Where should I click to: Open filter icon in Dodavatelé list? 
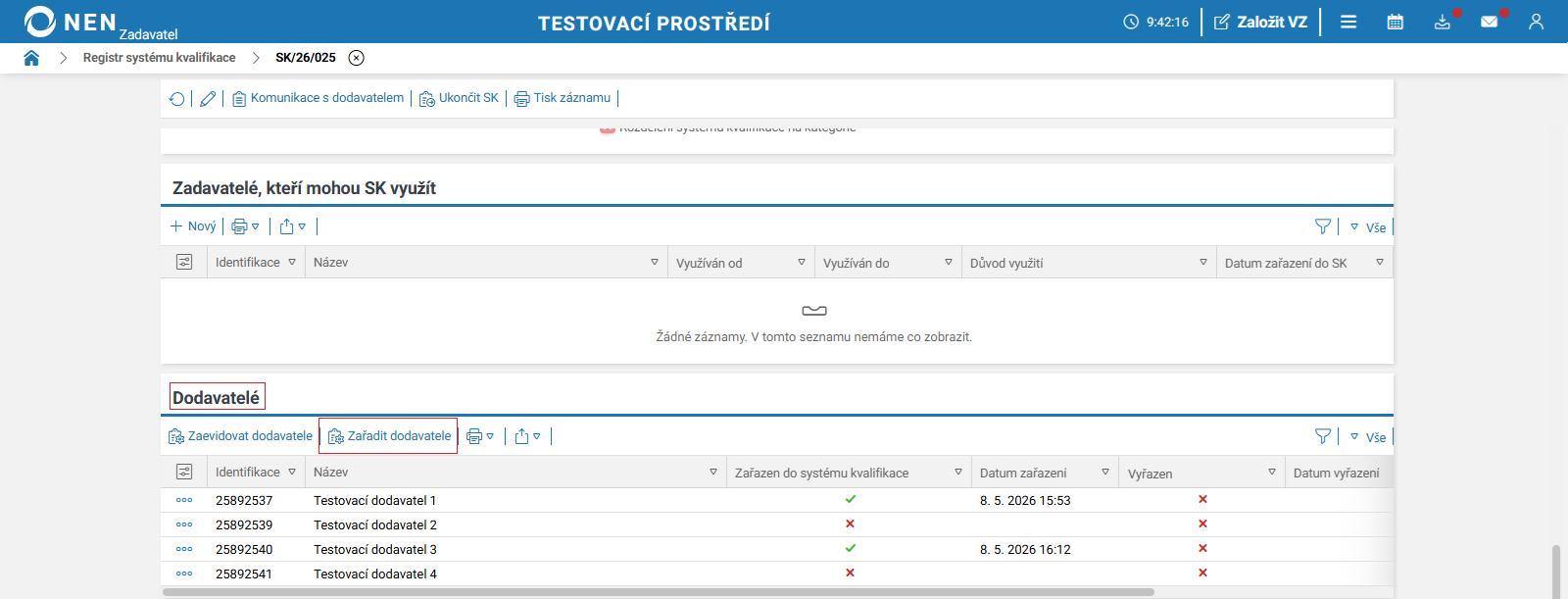coord(1323,436)
